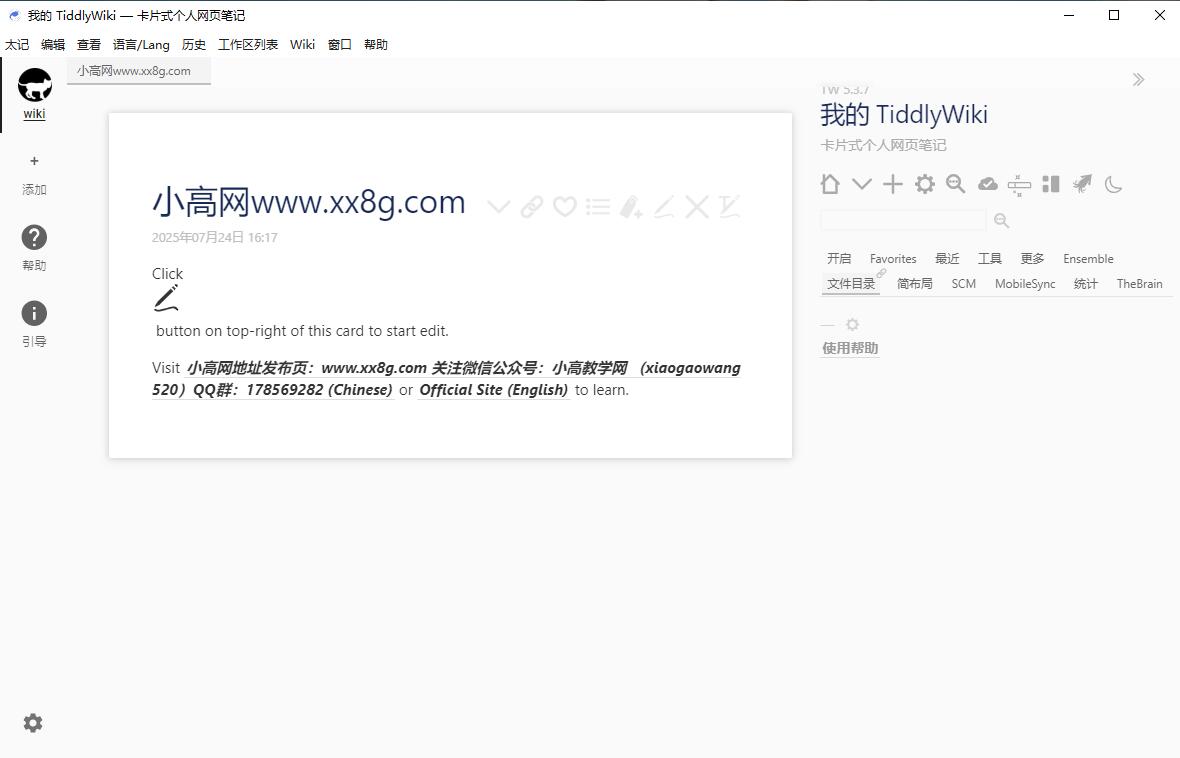This screenshot has height=758, width=1180.
Task: Switch to the MobileSync sidebar tab
Action: [x=1025, y=283]
